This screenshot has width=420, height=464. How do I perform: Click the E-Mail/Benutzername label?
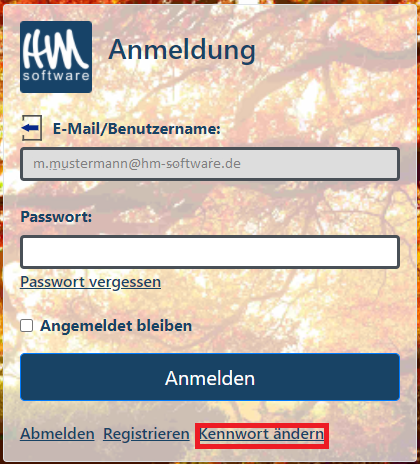137,129
